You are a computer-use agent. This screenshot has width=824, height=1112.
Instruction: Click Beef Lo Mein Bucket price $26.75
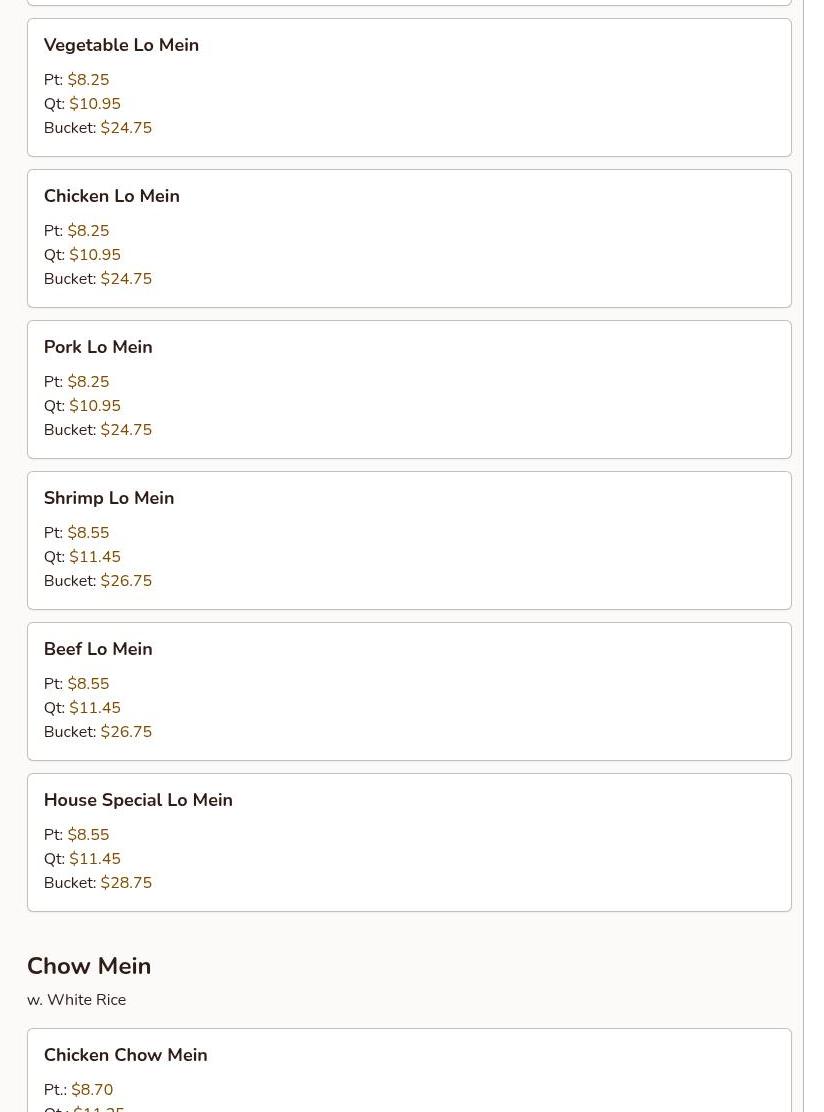[126, 732]
